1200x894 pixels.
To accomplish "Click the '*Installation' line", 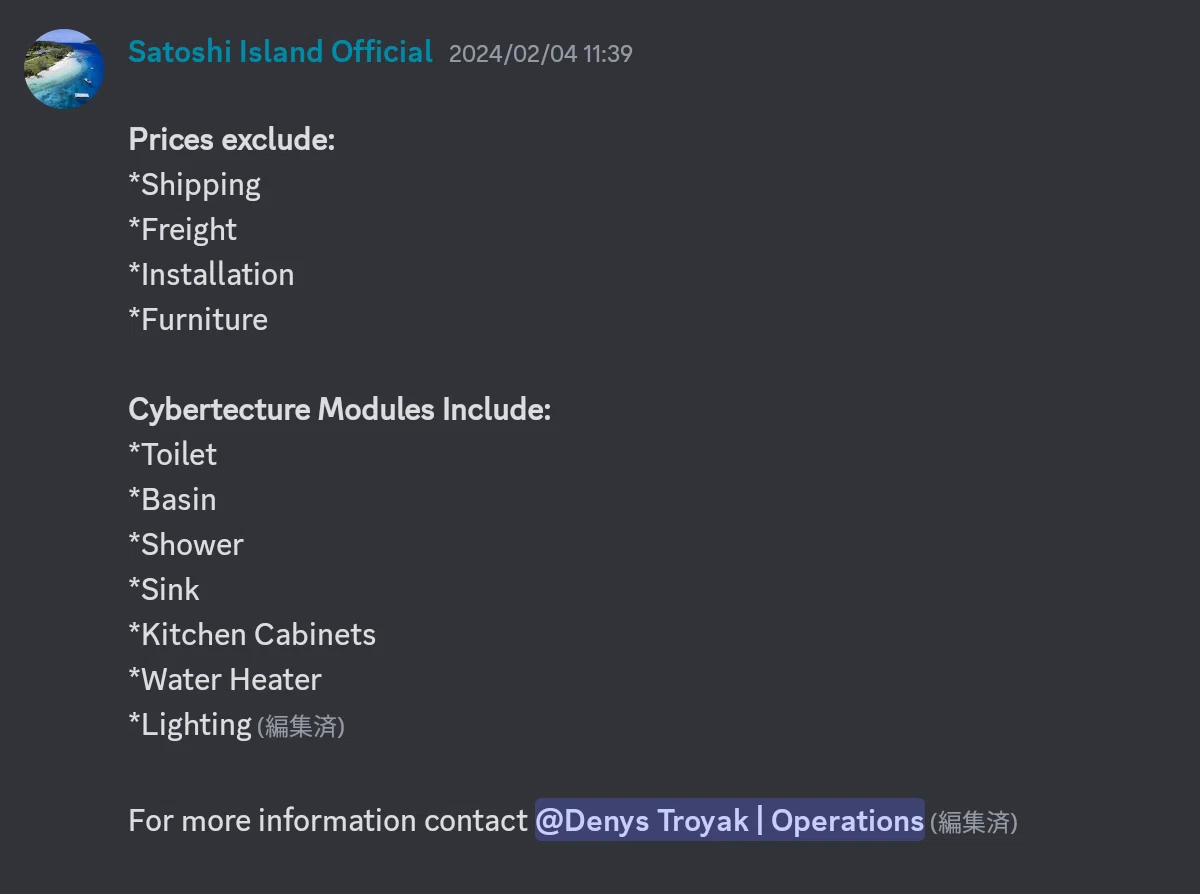I will tap(212, 274).
